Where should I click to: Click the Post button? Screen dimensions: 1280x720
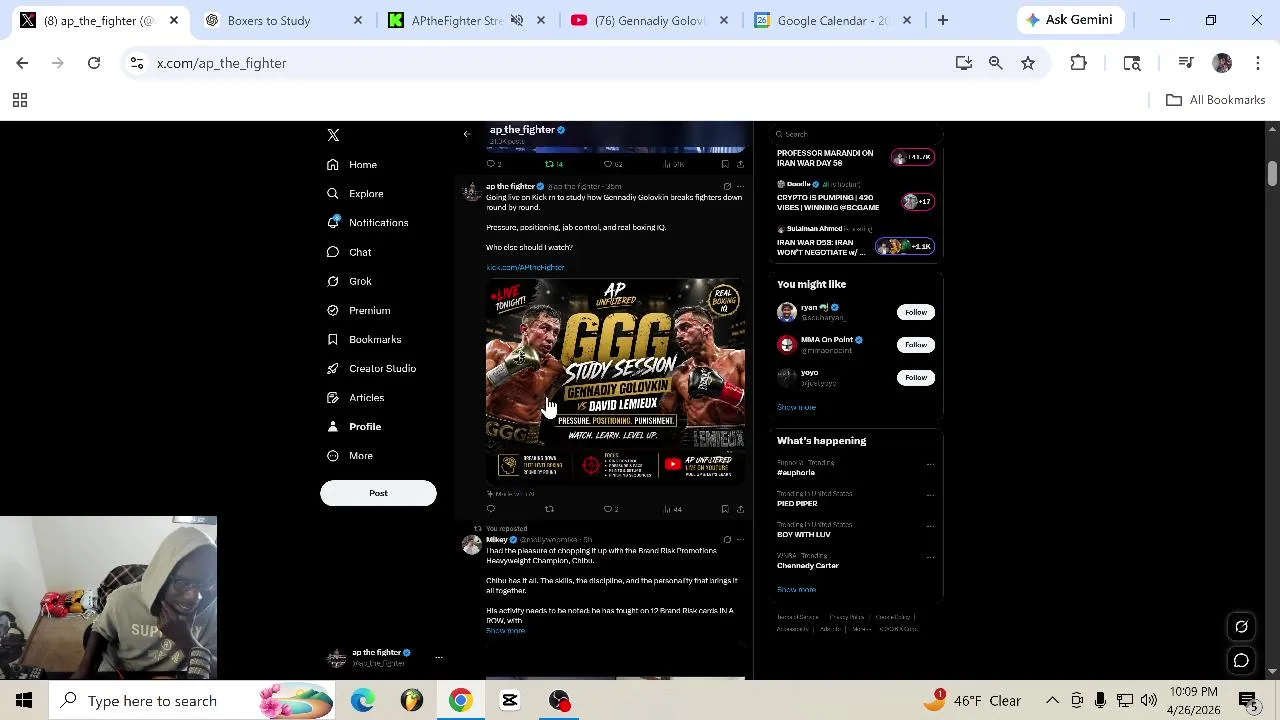tap(378, 493)
